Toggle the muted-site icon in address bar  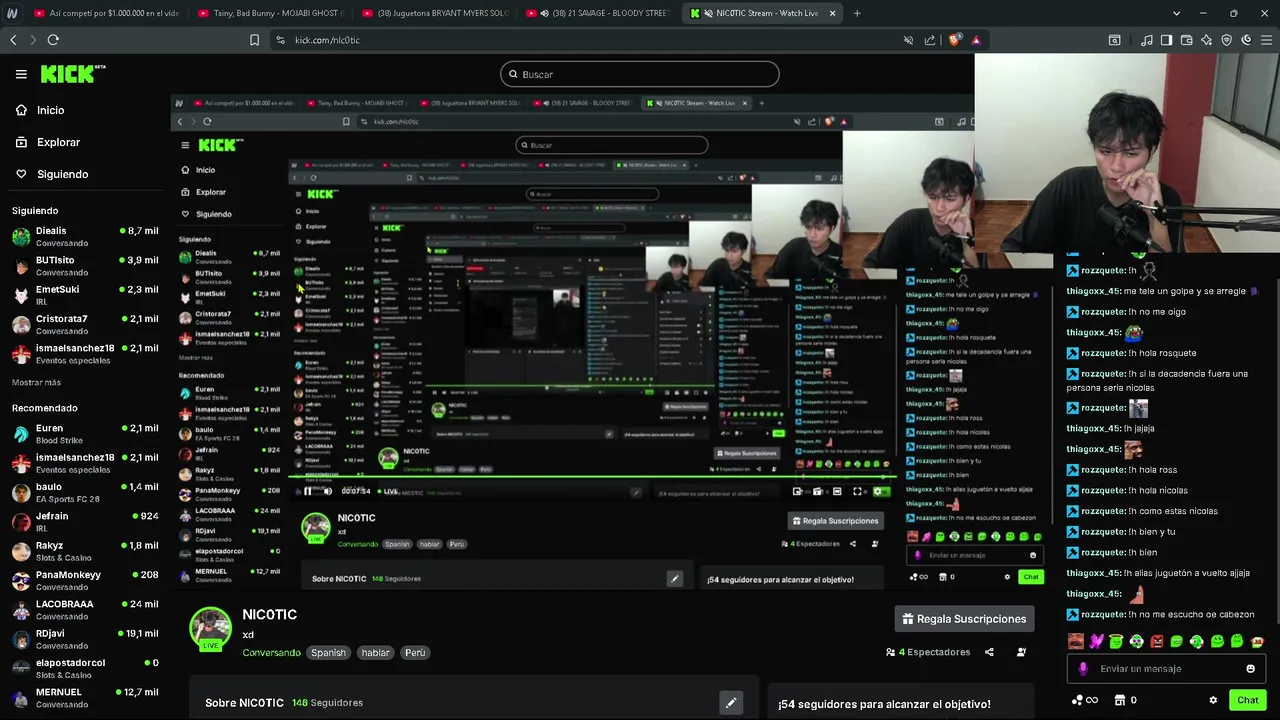click(x=908, y=40)
